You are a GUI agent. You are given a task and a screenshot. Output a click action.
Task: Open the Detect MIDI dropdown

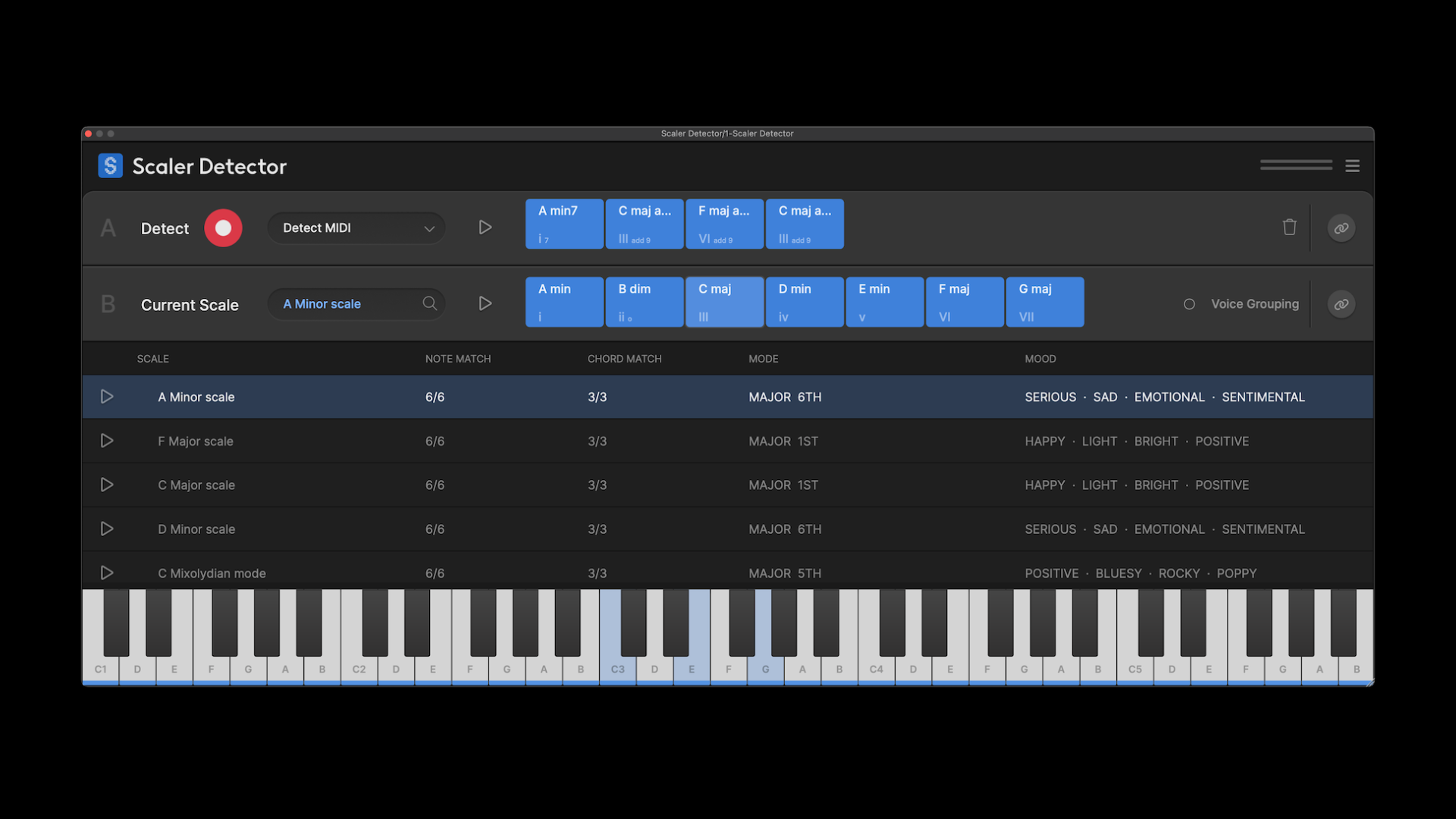[x=356, y=228]
